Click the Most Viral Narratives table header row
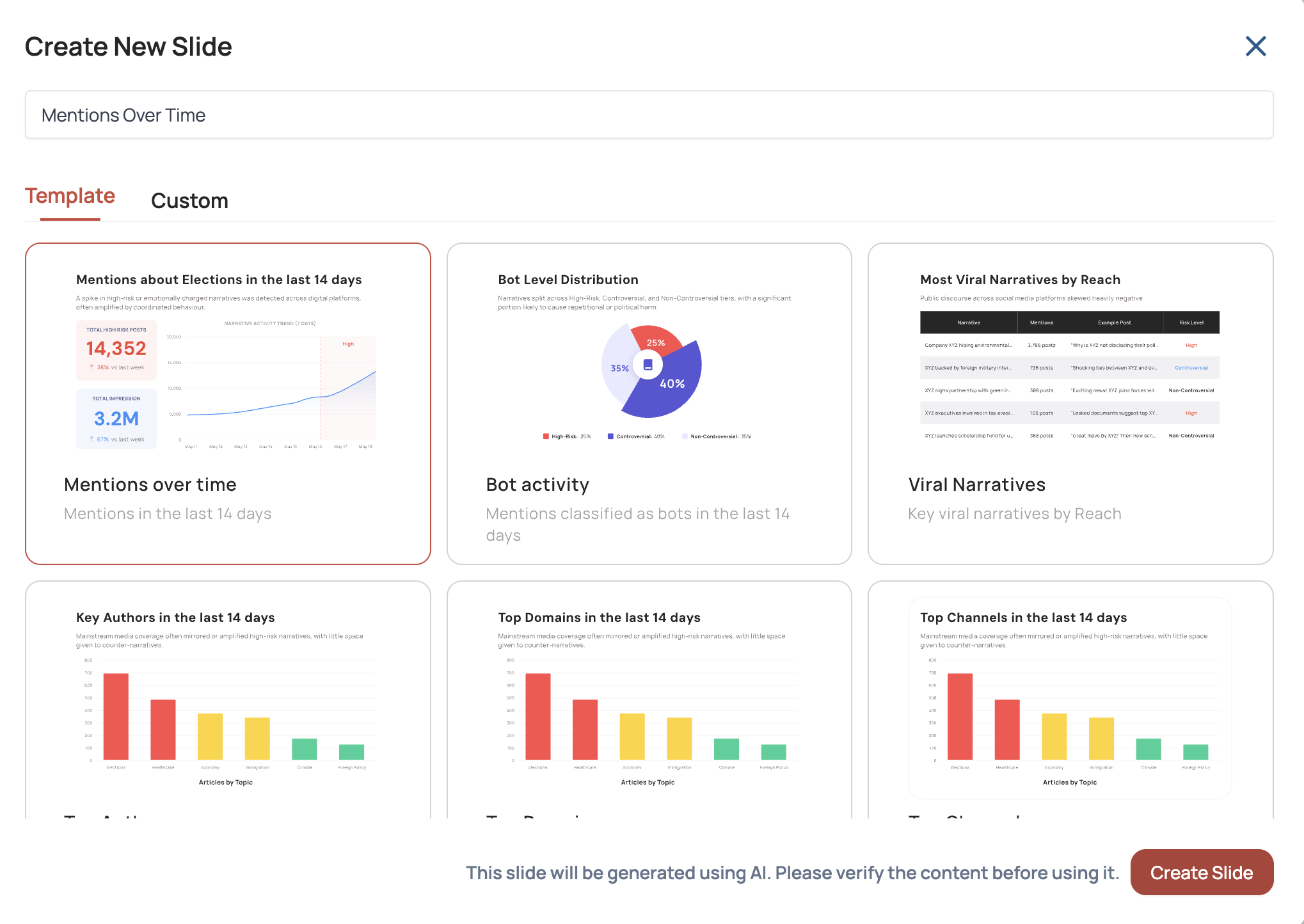 (x=1069, y=323)
